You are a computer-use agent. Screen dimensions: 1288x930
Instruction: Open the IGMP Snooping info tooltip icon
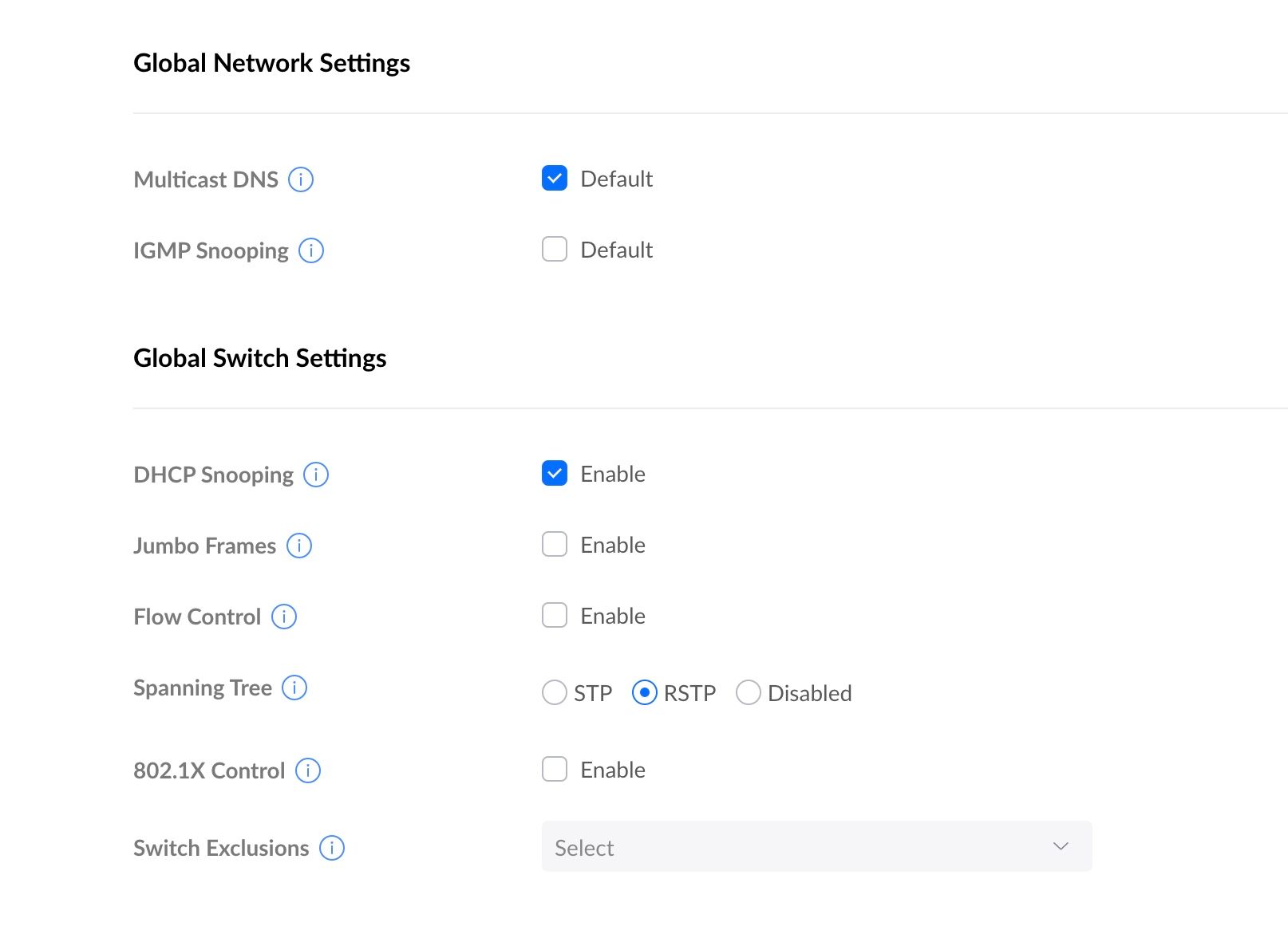[x=311, y=250]
